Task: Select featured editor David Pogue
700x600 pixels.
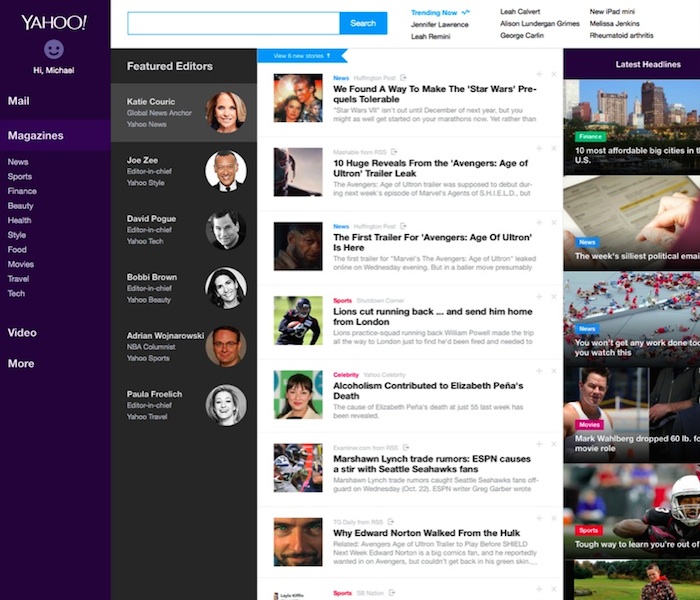Action: 183,229
